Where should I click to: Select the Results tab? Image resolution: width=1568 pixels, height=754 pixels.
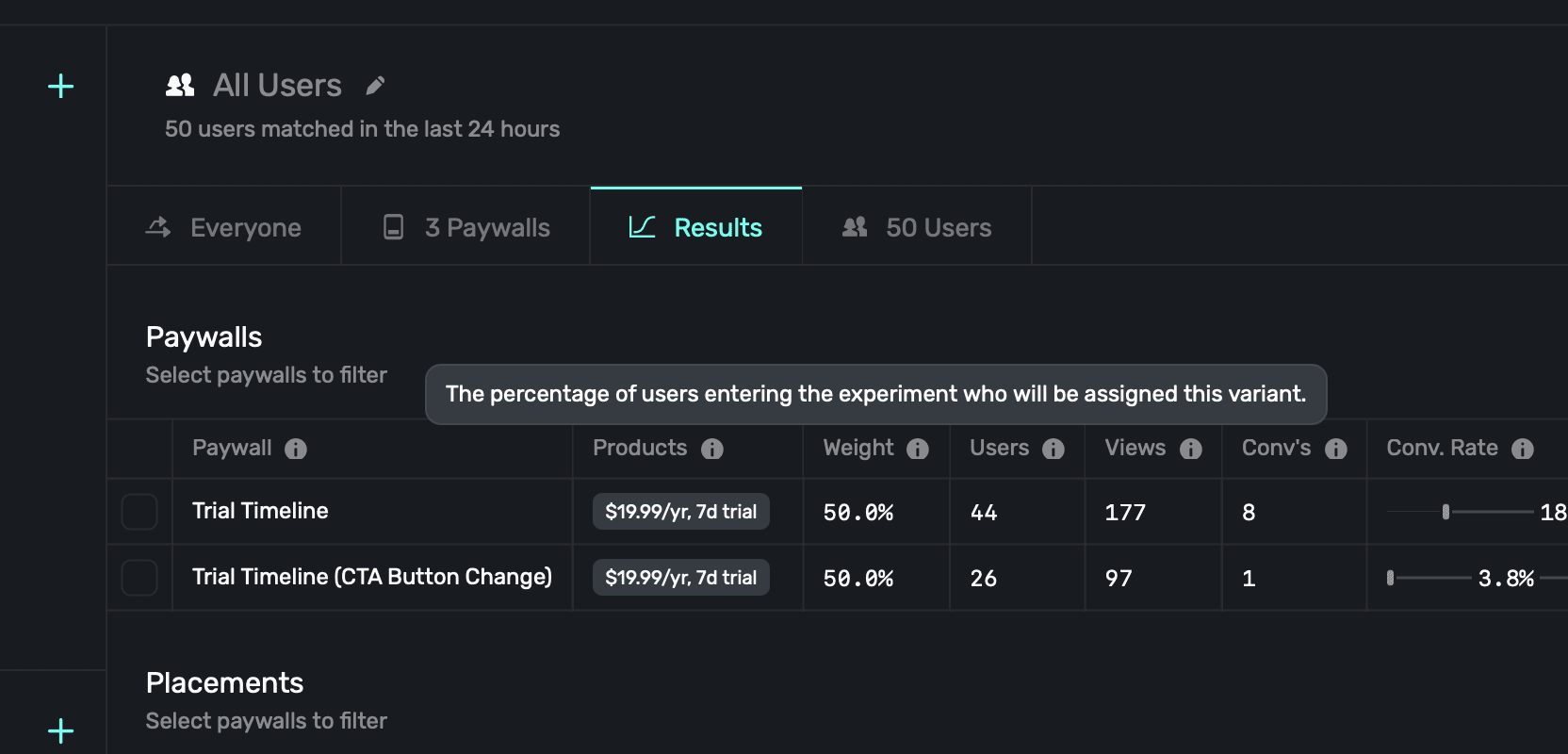pyautogui.click(x=696, y=227)
